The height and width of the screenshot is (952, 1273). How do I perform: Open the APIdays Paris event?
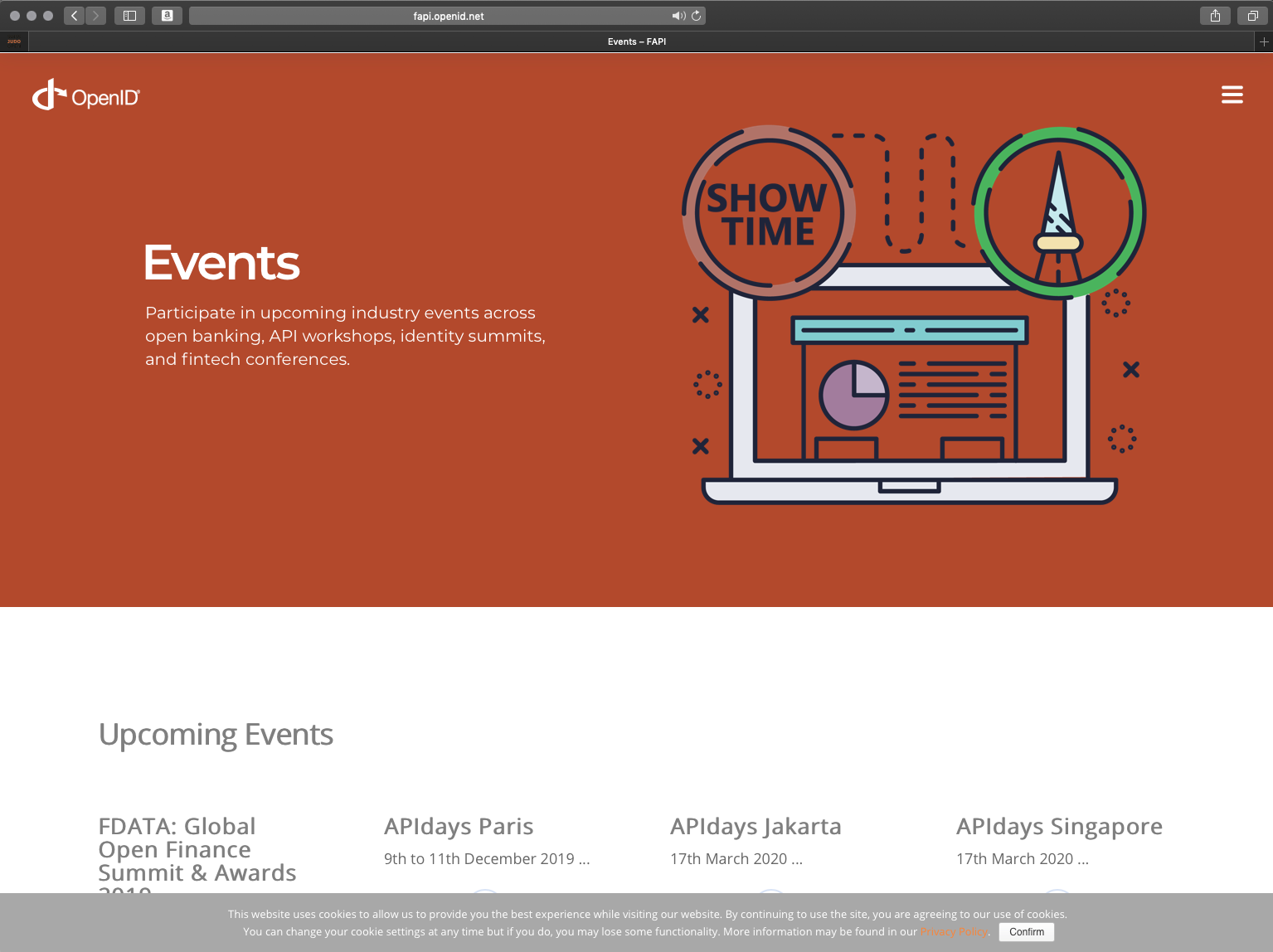459,827
